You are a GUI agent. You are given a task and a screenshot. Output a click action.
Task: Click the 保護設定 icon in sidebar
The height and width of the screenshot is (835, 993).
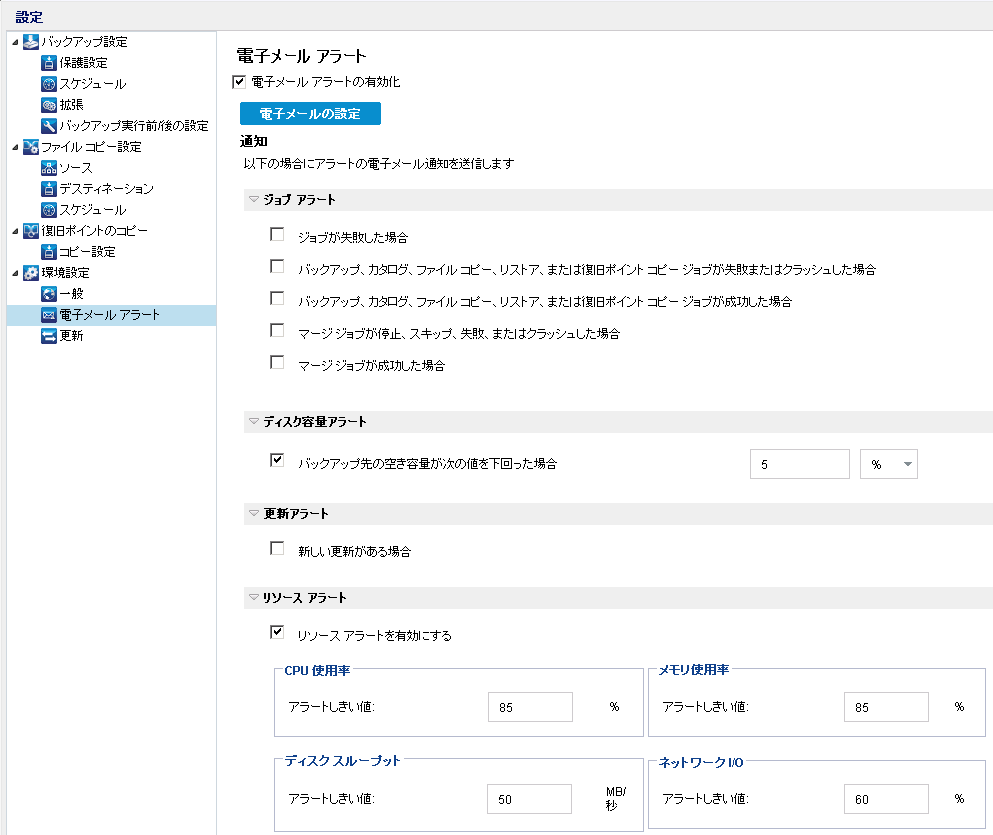[x=49, y=63]
